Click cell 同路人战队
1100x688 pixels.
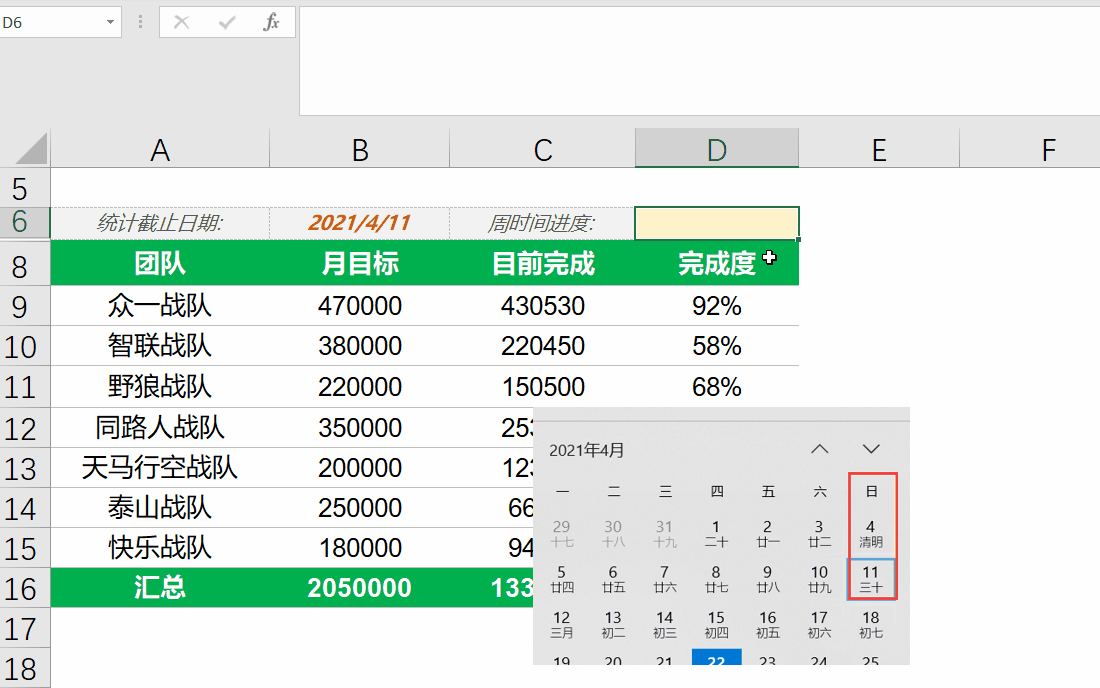tap(160, 428)
